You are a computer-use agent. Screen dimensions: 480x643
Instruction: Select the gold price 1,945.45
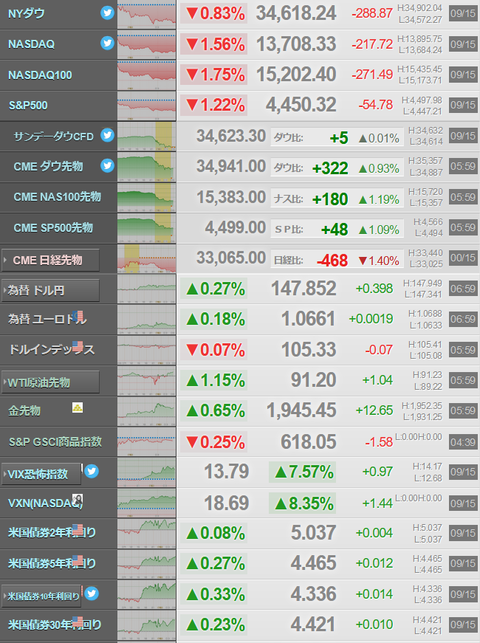click(x=302, y=410)
